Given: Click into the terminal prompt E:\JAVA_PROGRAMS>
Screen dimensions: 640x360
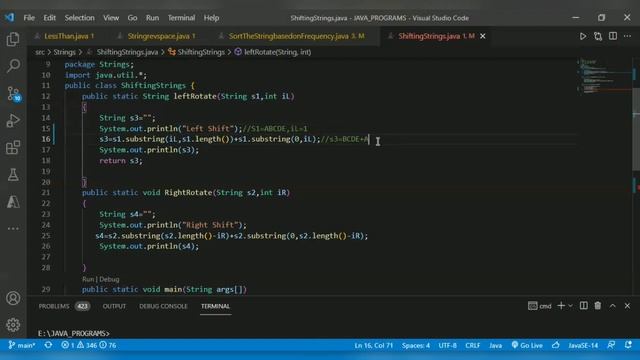Looking at the screenshot, I should (74, 333).
